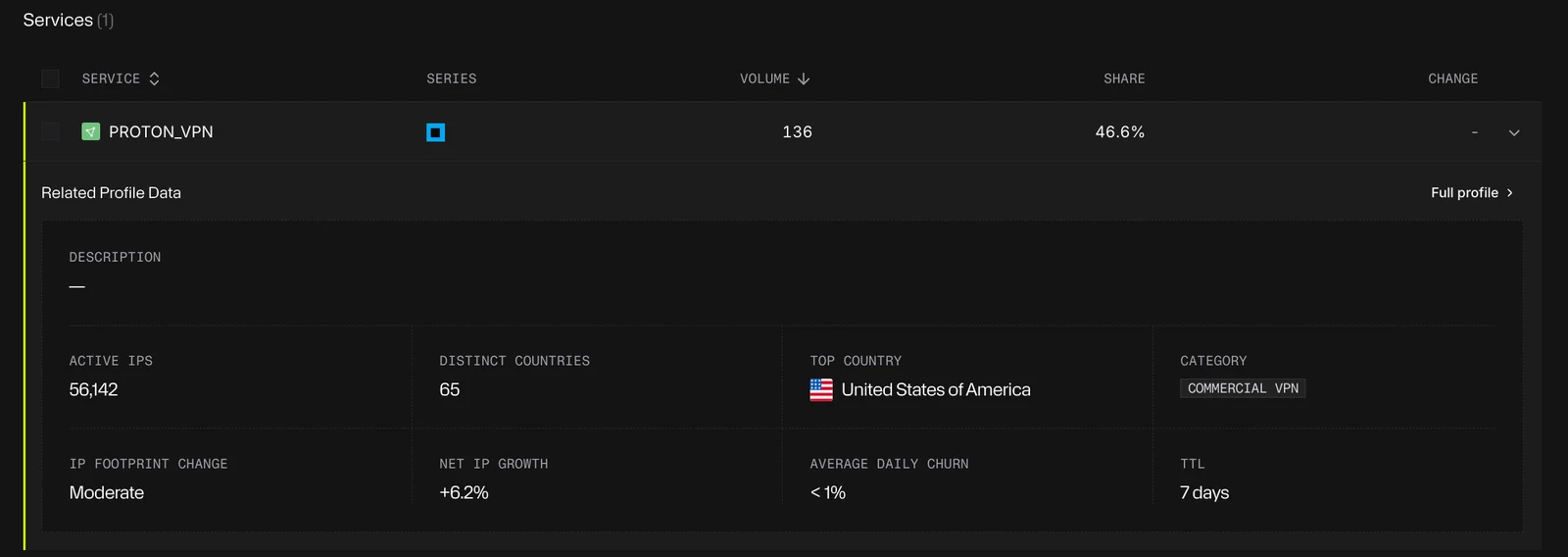The image size is (1568, 557).
Task: Check the PROTON_VPN row checkbox
Action: [51, 131]
